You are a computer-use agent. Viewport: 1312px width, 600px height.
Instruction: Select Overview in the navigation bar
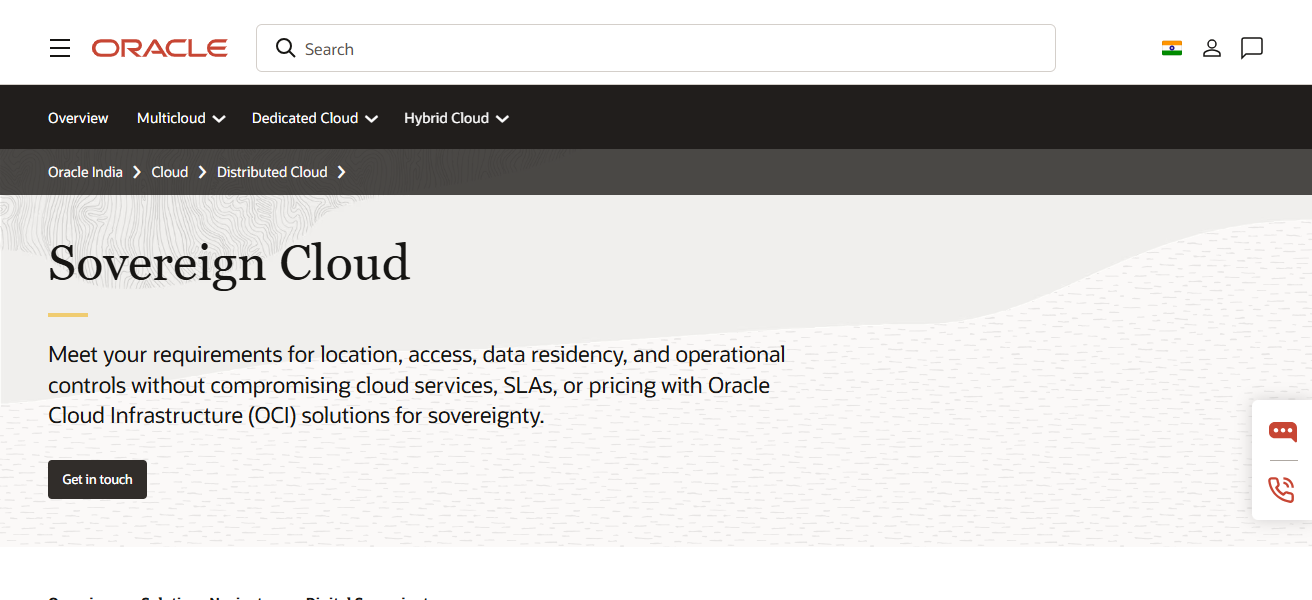(78, 117)
